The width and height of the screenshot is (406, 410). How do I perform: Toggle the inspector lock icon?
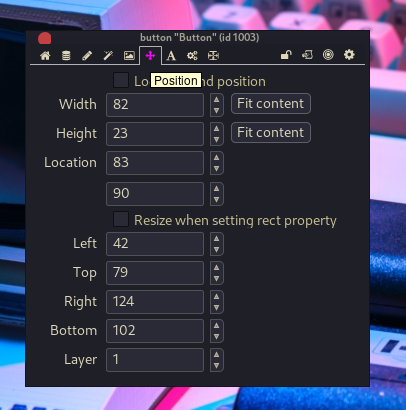286,55
